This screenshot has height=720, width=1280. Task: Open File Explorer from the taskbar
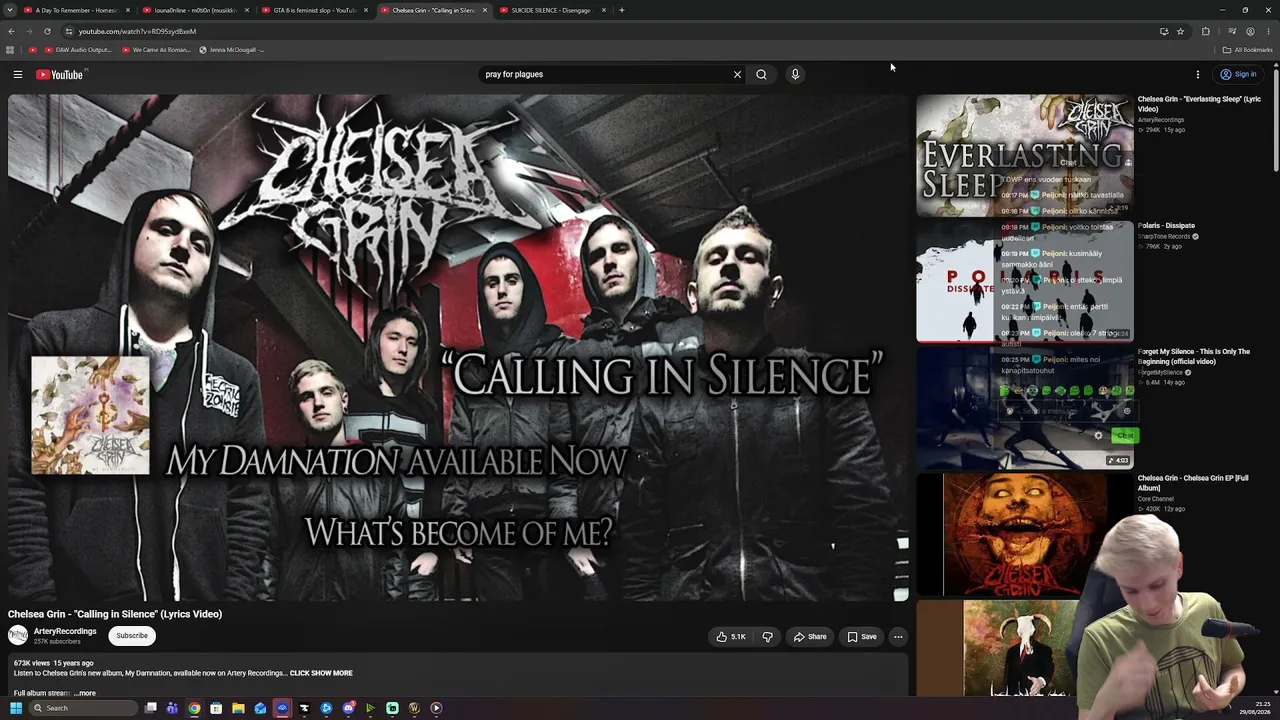[x=238, y=708]
